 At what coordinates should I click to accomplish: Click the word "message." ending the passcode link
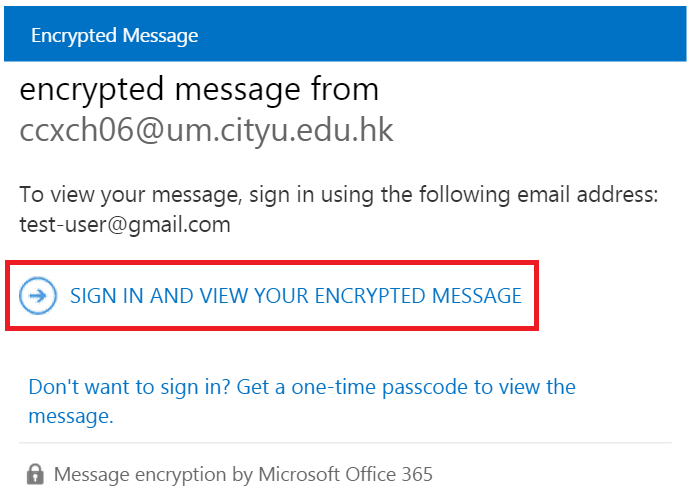[70, 416]
